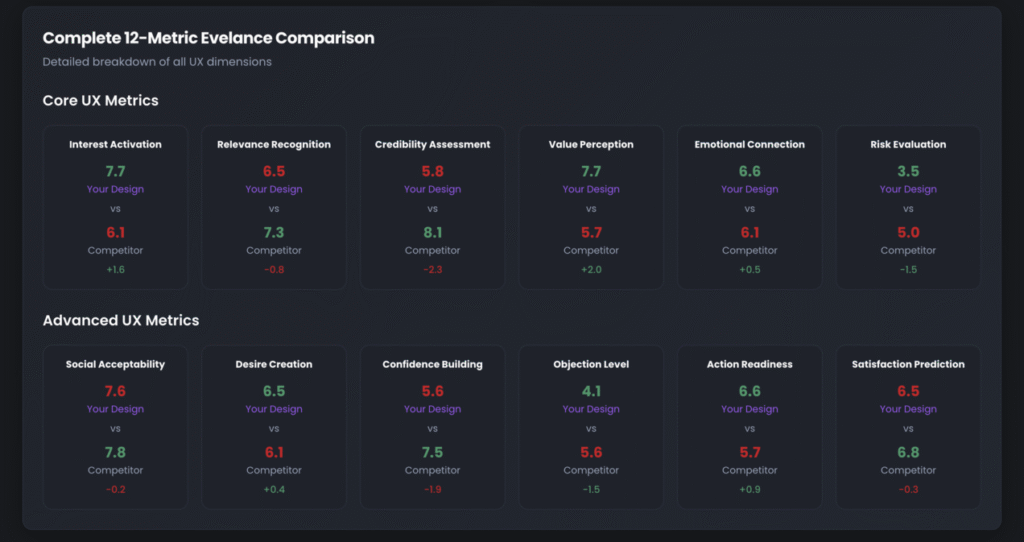
Task: Click the Risk Evaluation card title
Action: [x=908, y=145]
